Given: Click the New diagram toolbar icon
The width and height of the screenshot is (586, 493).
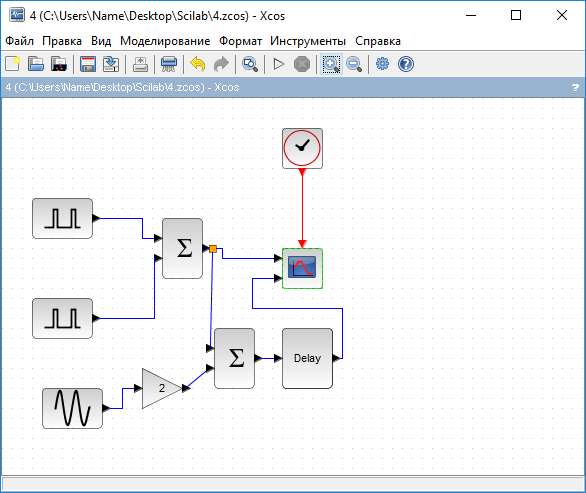Looking at the screenshot, I should coord(12,64).
